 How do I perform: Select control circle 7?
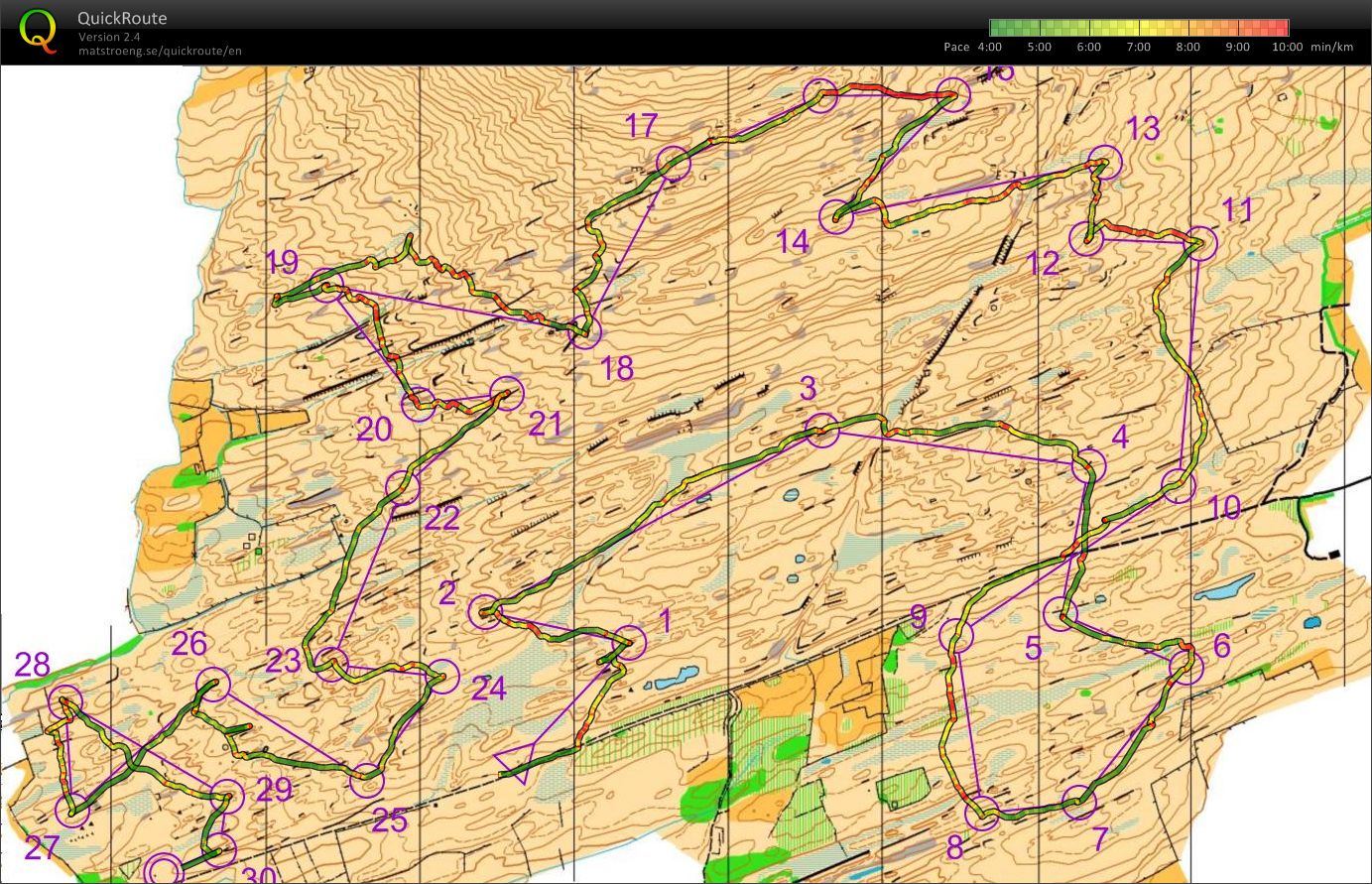point(1079,802)
